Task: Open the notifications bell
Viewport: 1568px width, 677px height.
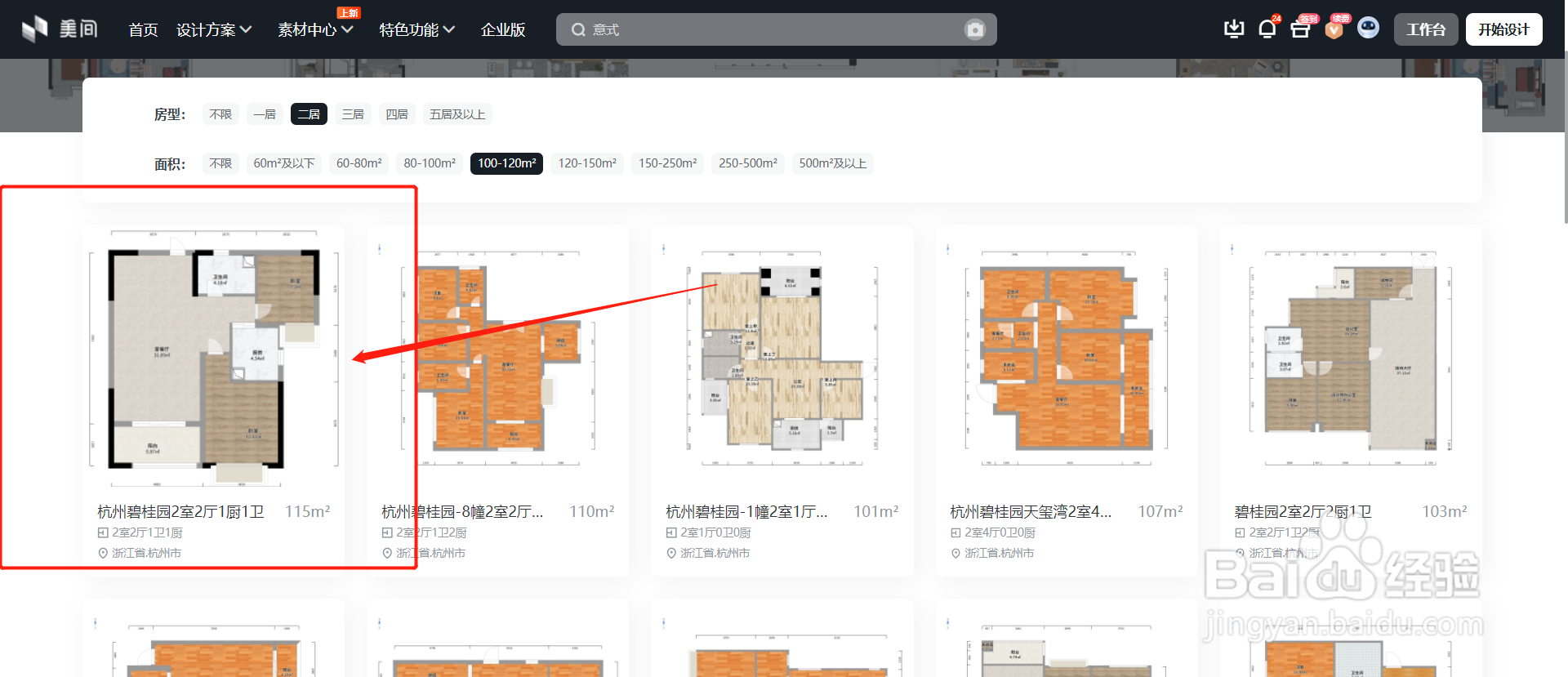Action: tap(1267, 29)
